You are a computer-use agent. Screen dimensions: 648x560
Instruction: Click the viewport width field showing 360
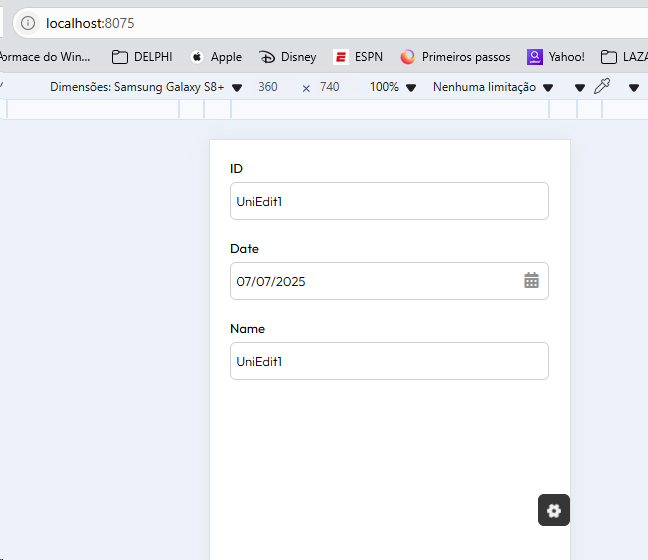[x=268, y=87]
